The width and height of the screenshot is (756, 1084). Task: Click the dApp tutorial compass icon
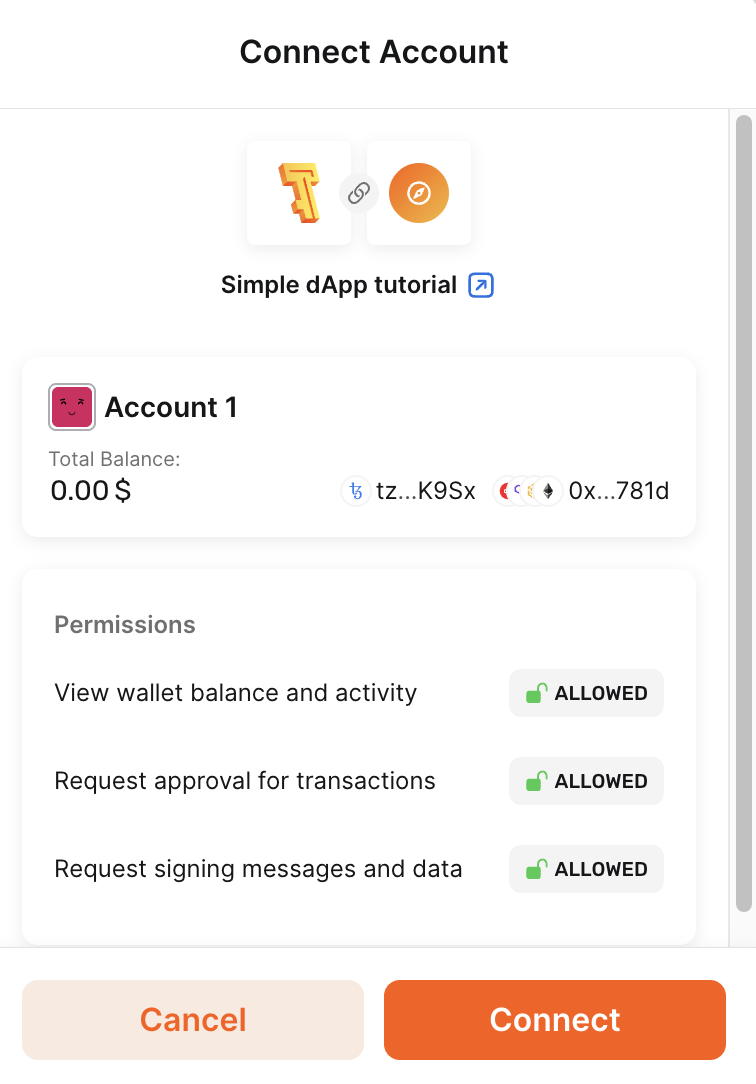pos(418,192)
